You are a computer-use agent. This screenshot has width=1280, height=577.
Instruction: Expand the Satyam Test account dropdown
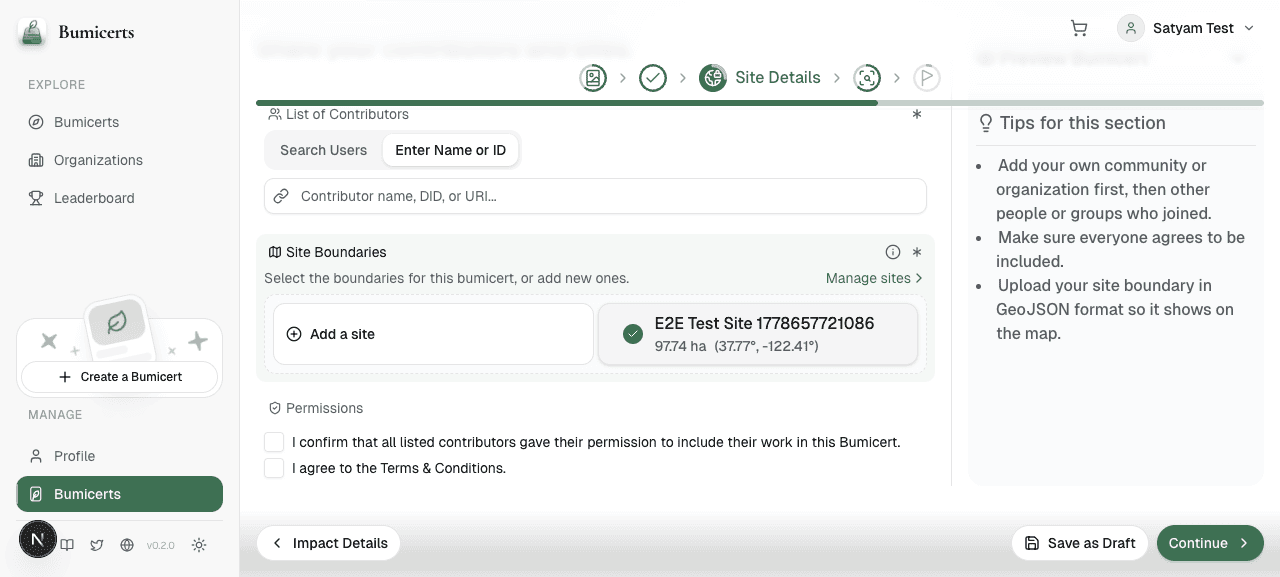point(1186,28)
